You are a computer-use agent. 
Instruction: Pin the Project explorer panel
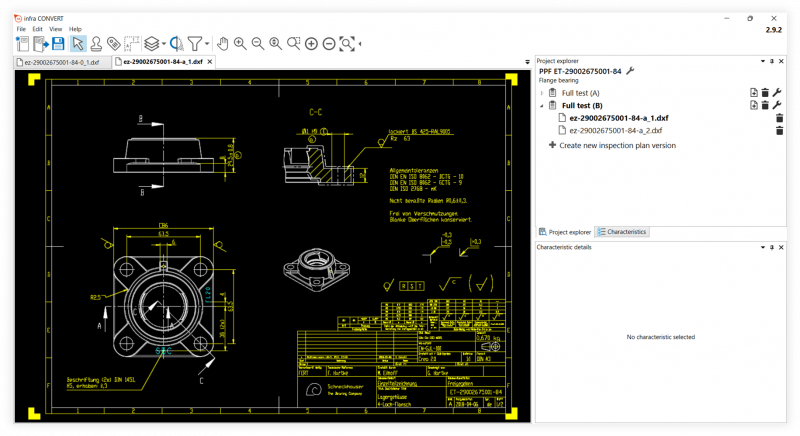pos(772,61)
